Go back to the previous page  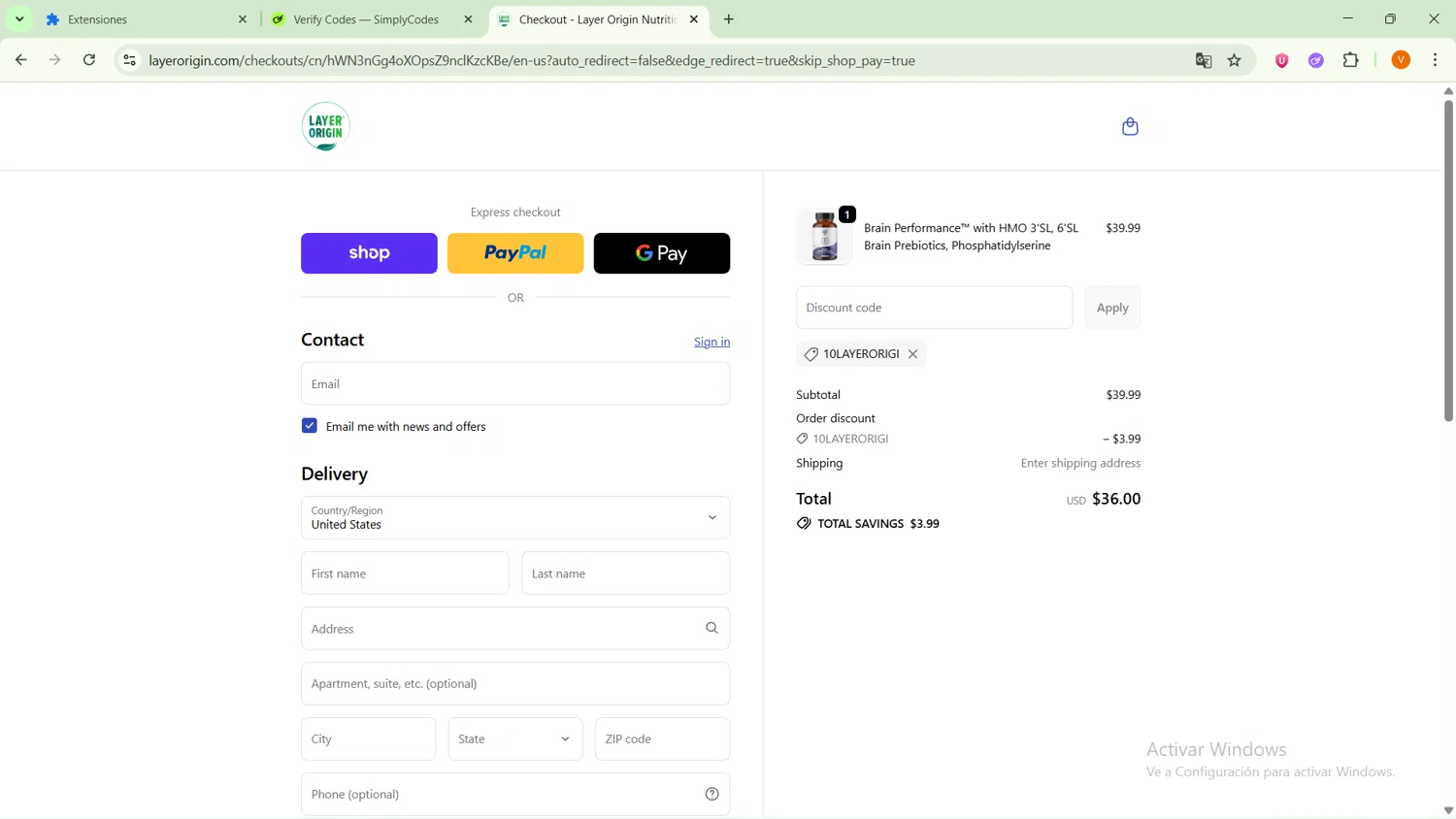(21, 60)
